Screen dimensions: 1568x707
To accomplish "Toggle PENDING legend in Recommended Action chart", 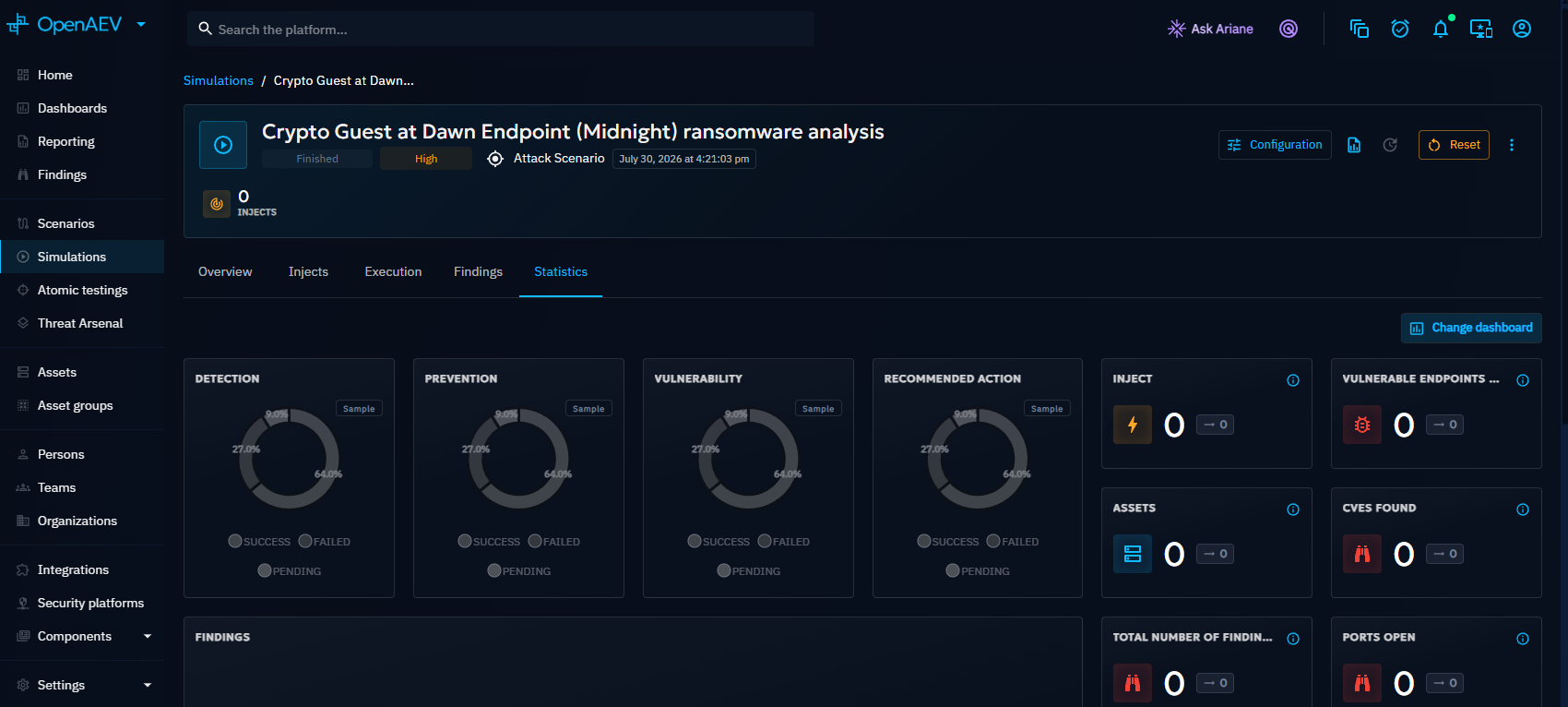I will click(978, 571).
